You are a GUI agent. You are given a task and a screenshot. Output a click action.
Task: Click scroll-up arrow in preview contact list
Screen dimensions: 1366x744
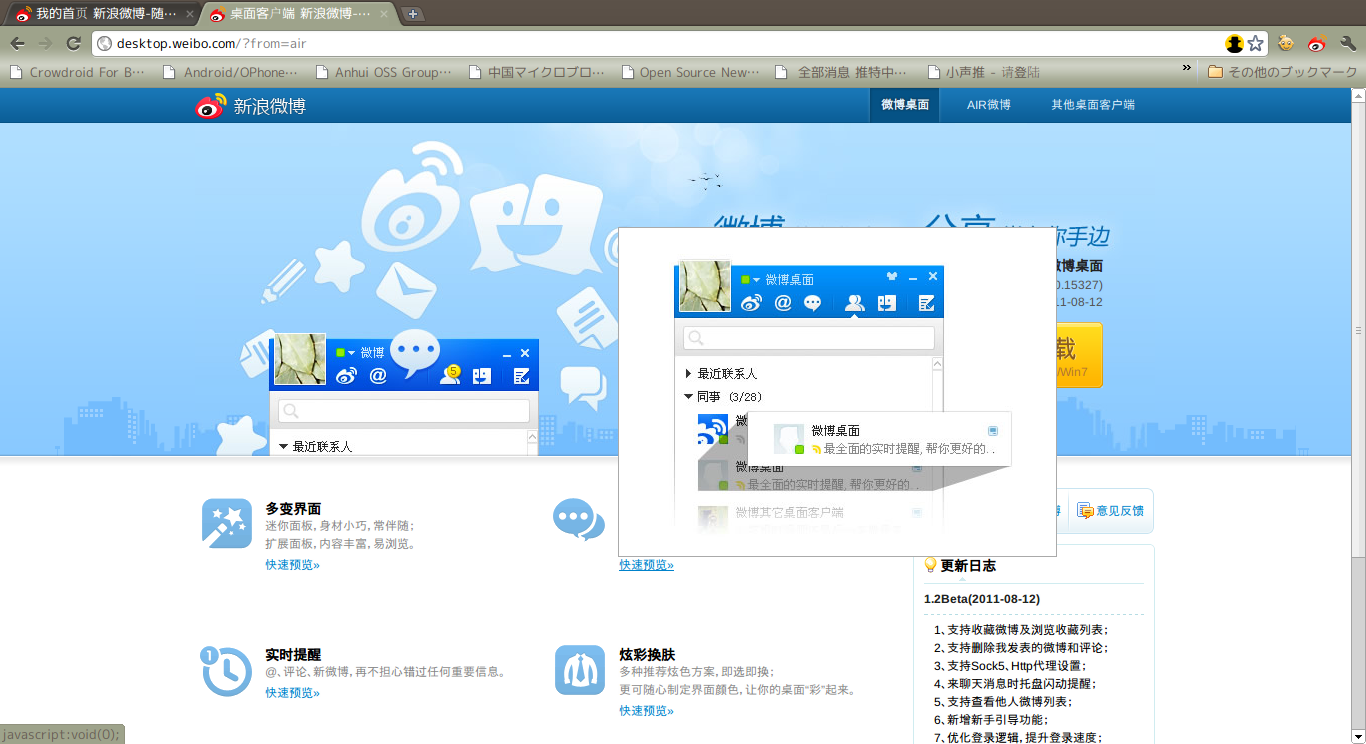coord(937,366)
